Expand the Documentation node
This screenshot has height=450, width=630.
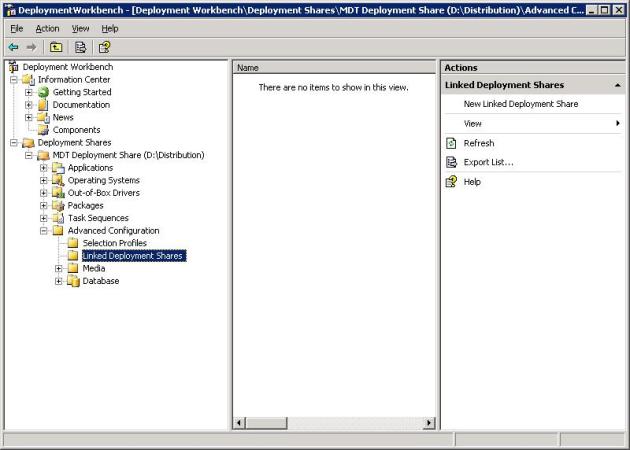point(29,105)
